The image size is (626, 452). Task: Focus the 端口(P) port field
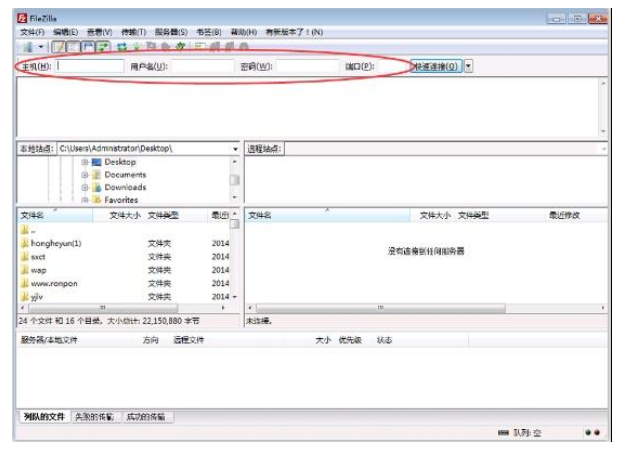[x=394, y=66]
